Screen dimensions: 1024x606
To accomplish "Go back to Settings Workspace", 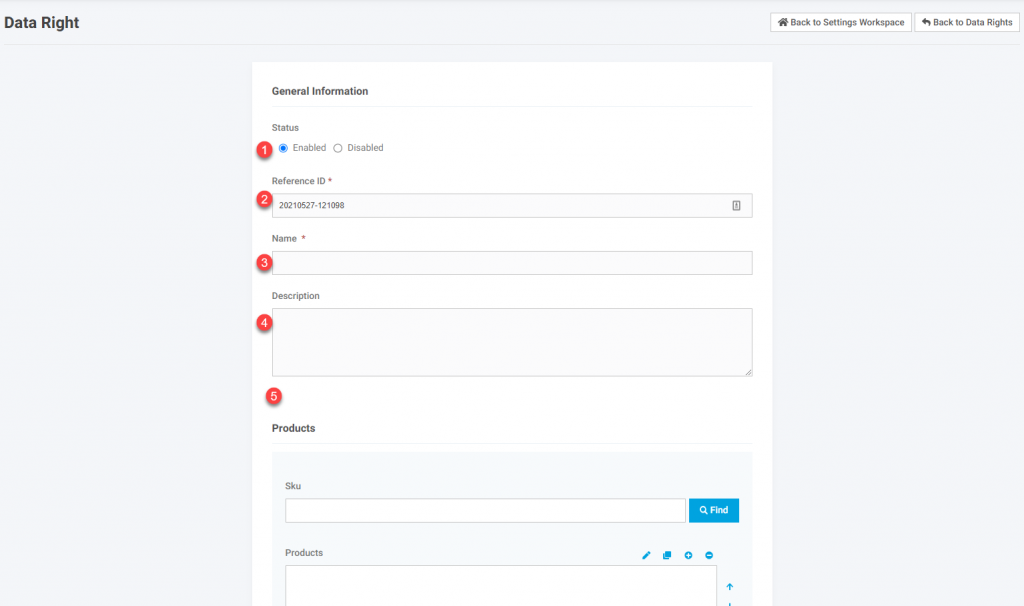I will (x=840, y=22).
